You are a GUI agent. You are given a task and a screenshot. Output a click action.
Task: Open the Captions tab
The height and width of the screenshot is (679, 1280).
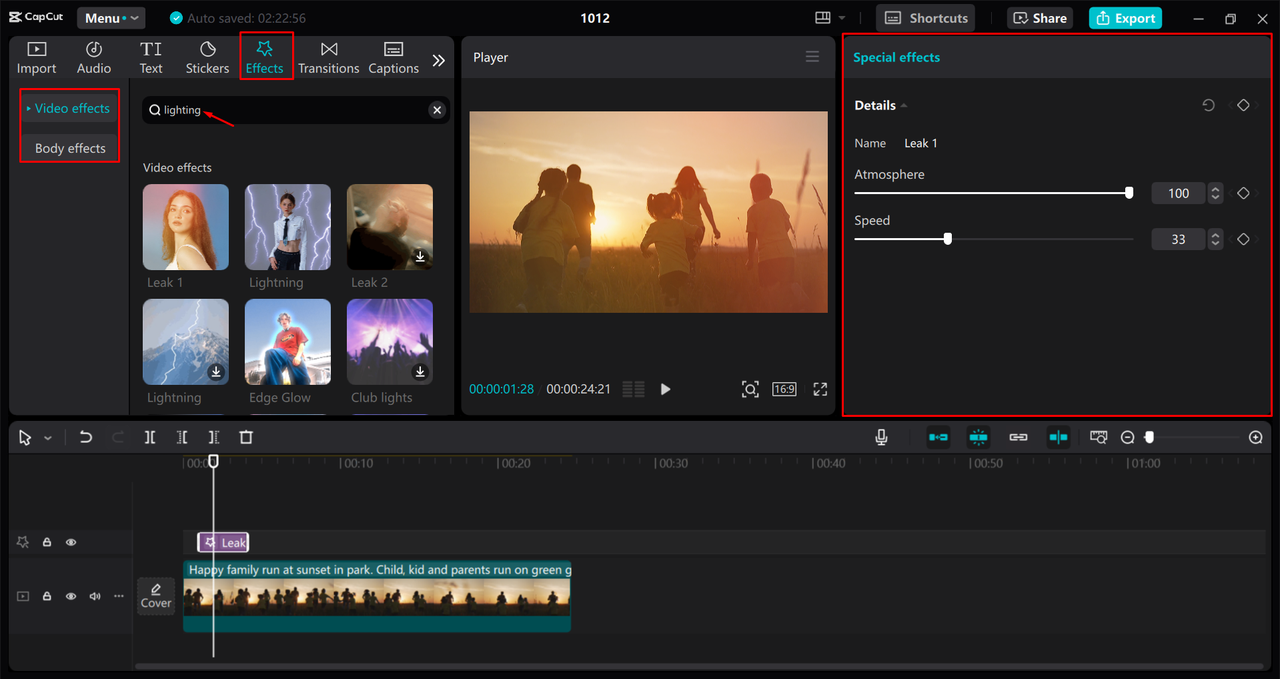click(x=393, y=58)
